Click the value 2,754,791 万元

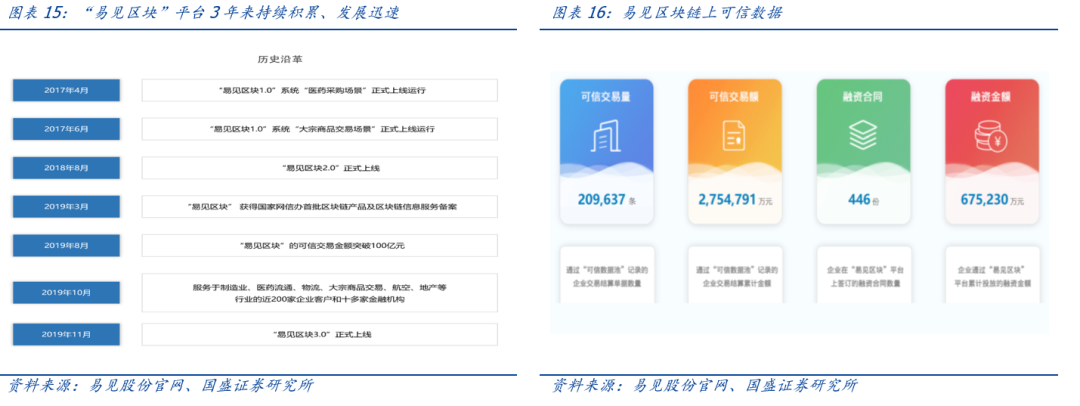pyautogui.click(x=735, y=200)
